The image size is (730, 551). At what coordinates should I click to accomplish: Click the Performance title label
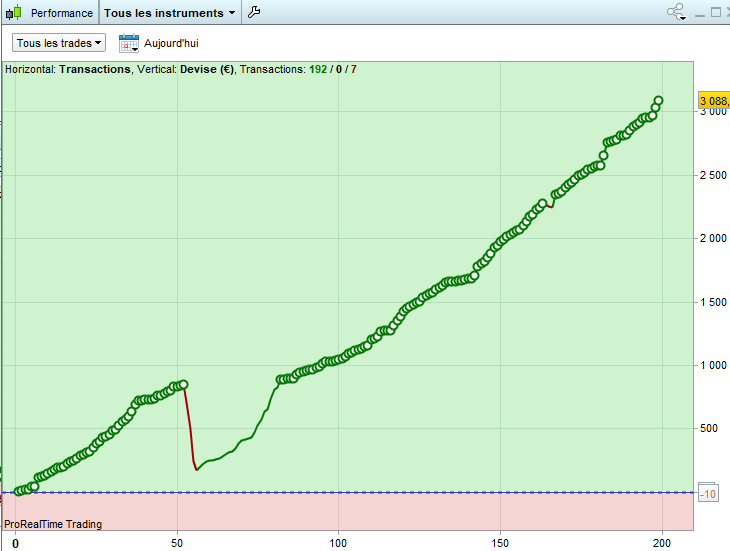pyautogui.click(x=61, y=13)
